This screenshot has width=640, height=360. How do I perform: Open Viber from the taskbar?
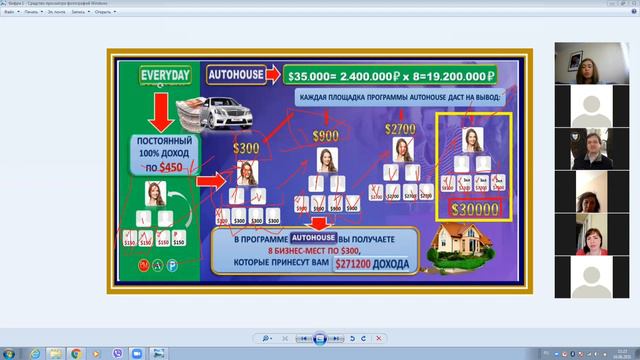coord(117,353)
